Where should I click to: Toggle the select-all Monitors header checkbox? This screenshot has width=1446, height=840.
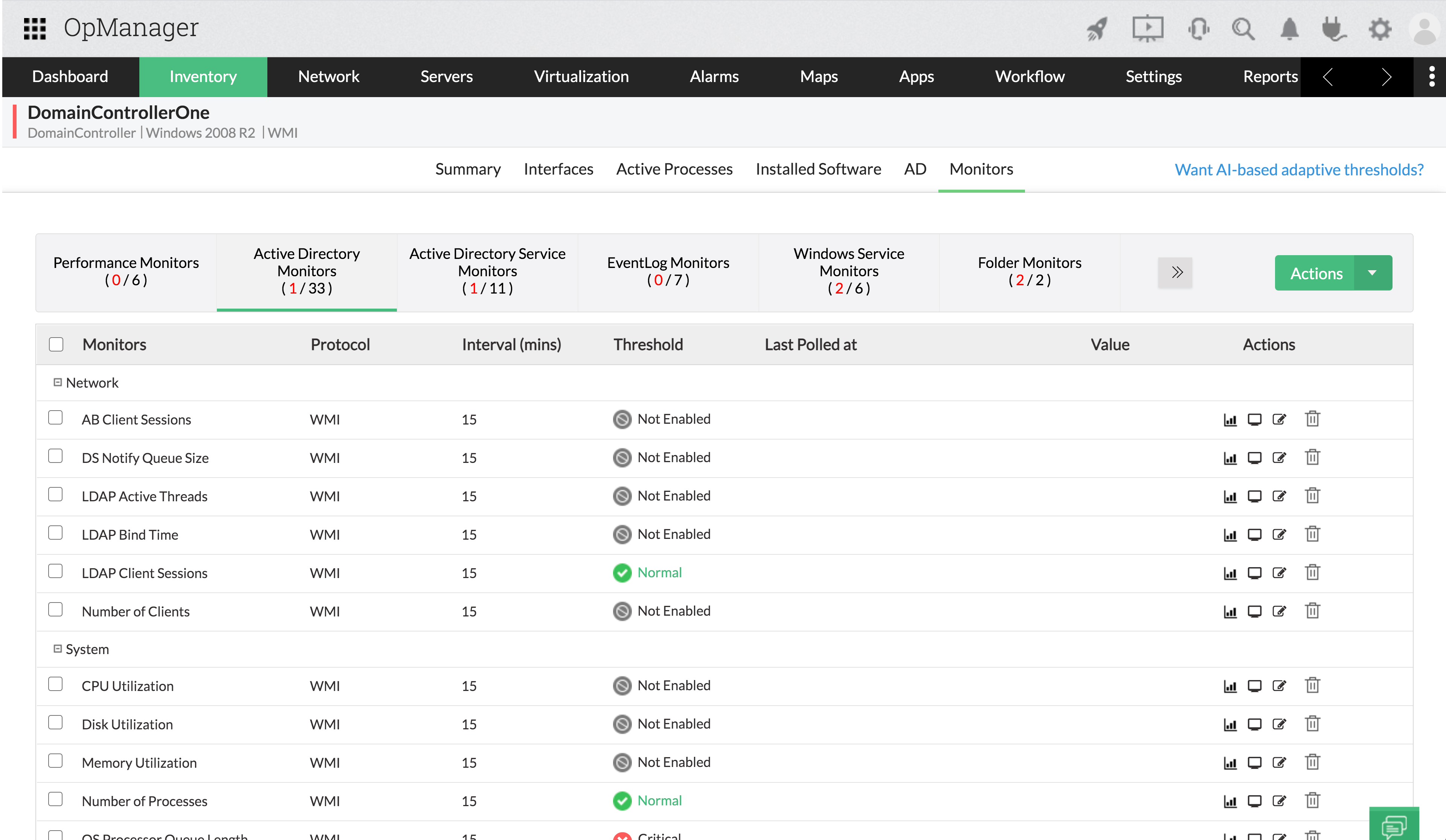56,345
